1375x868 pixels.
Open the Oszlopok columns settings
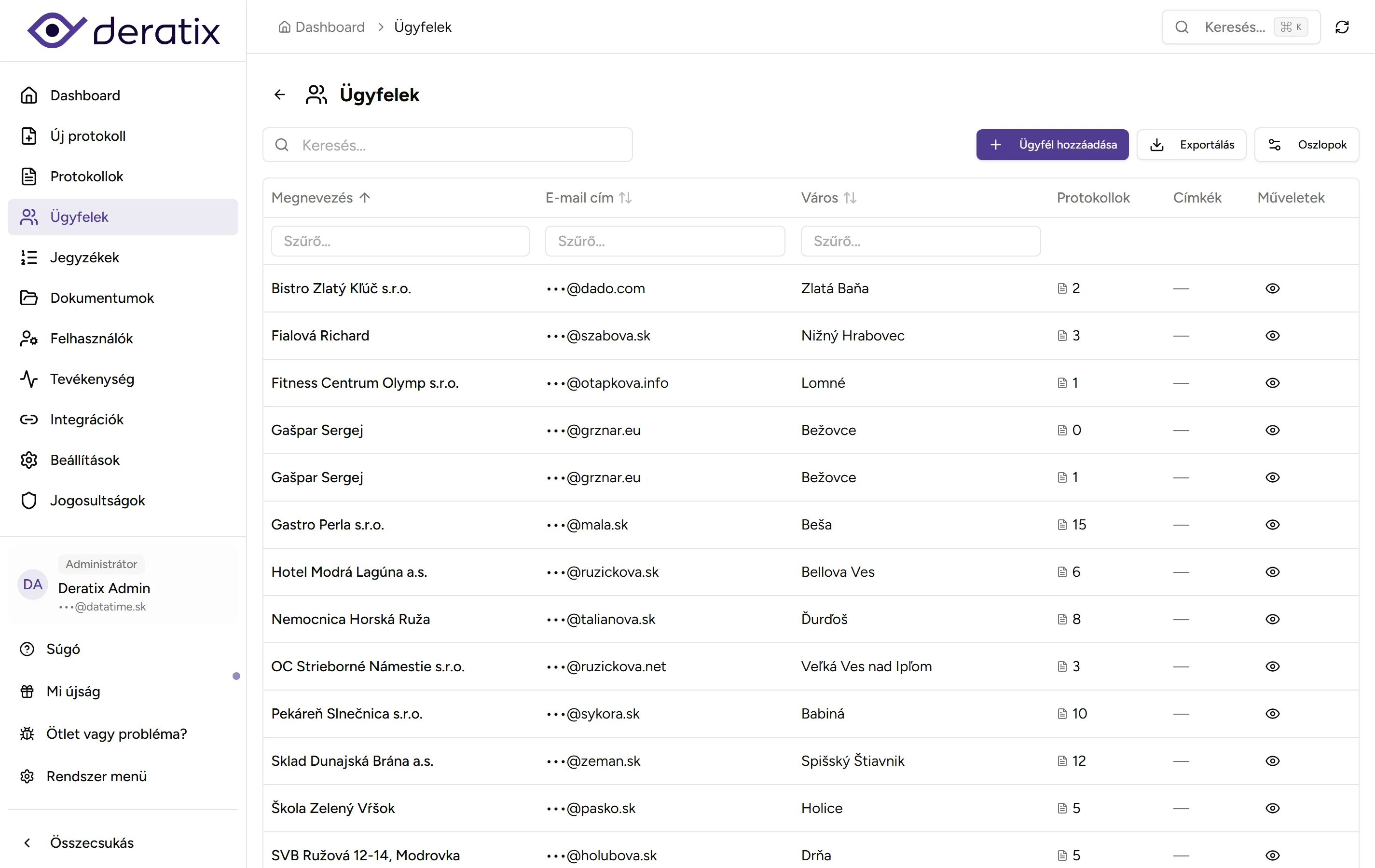[1306, 145]
